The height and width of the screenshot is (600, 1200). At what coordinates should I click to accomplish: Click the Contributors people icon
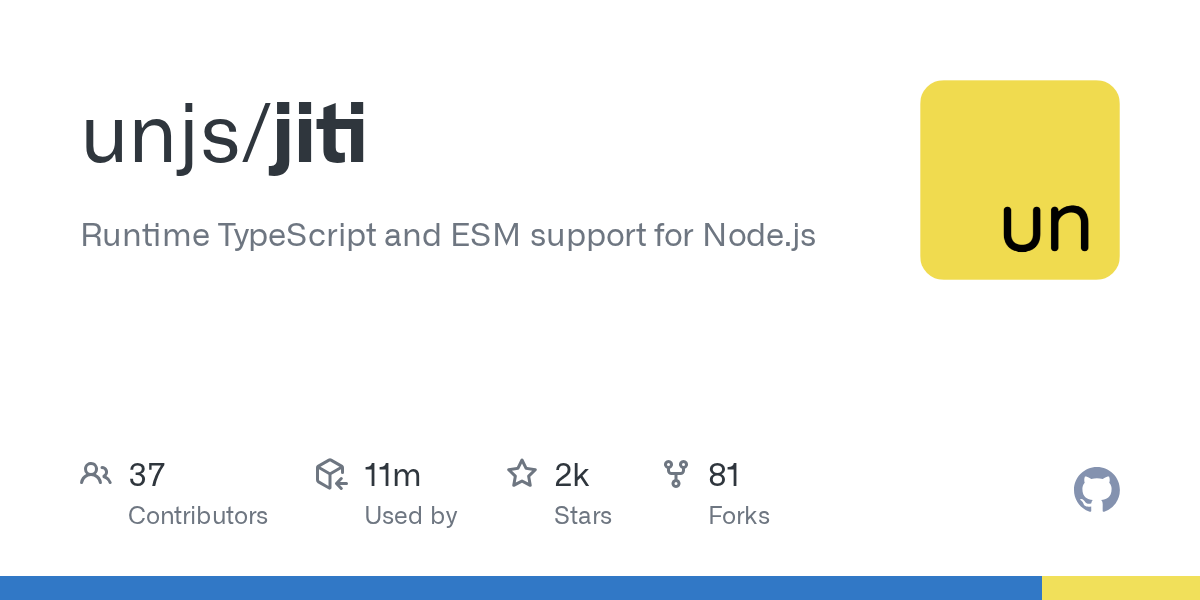(x=95, y=474)
